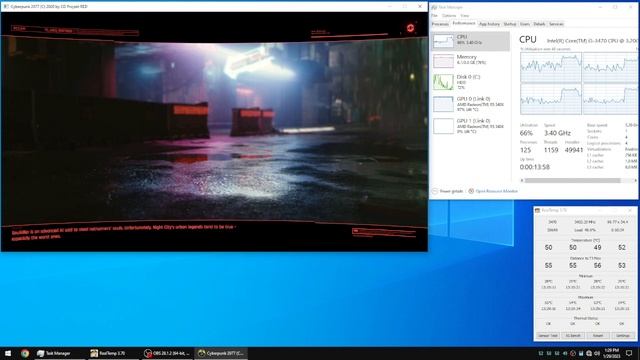Image resolution: width=640 pixels, height=360 pixels.
Task: Switch to the Processes tab
Action: [x=440, y=24]
